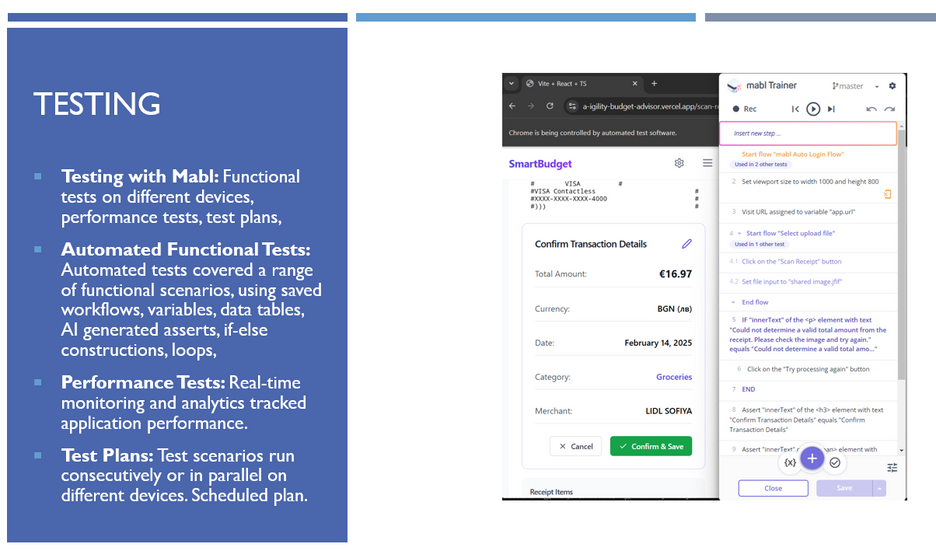Image resolution: width=936 pixels, height=550 pixels.
Task: Open mabl Trainer settings gear
Action: (892, 86)
